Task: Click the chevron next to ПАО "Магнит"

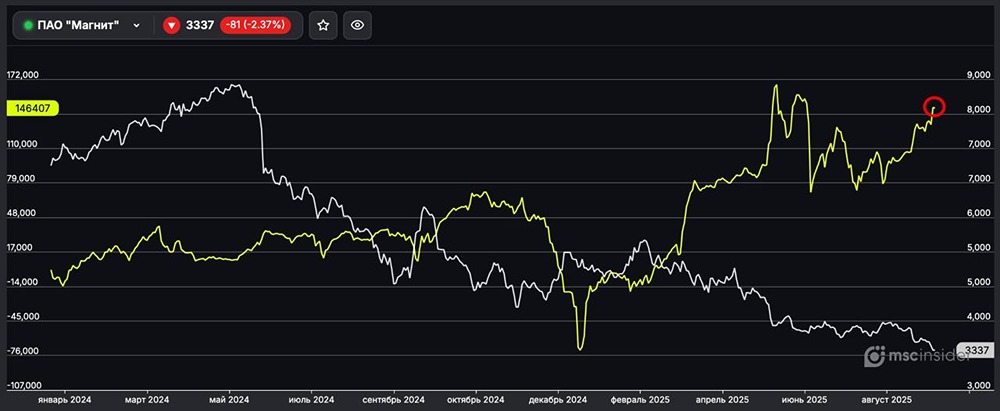Action: coord(136,26)
